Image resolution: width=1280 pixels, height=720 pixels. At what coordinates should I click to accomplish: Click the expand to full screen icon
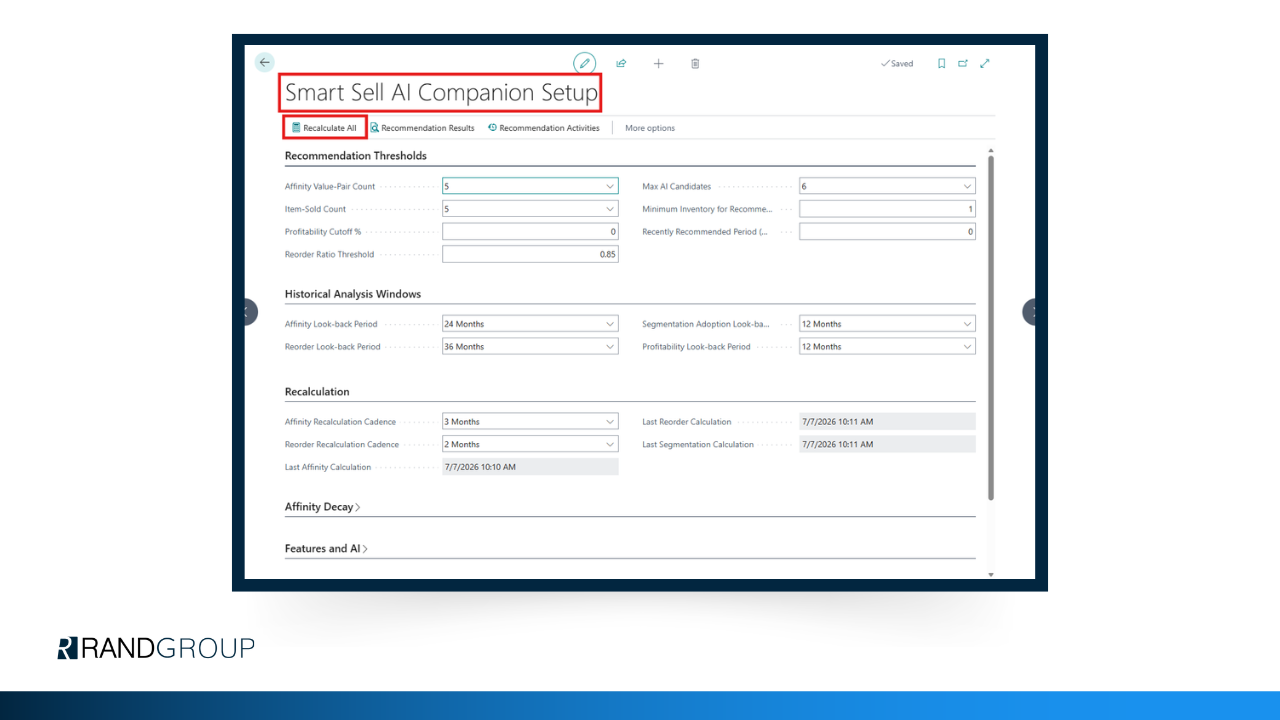[985, 63]
